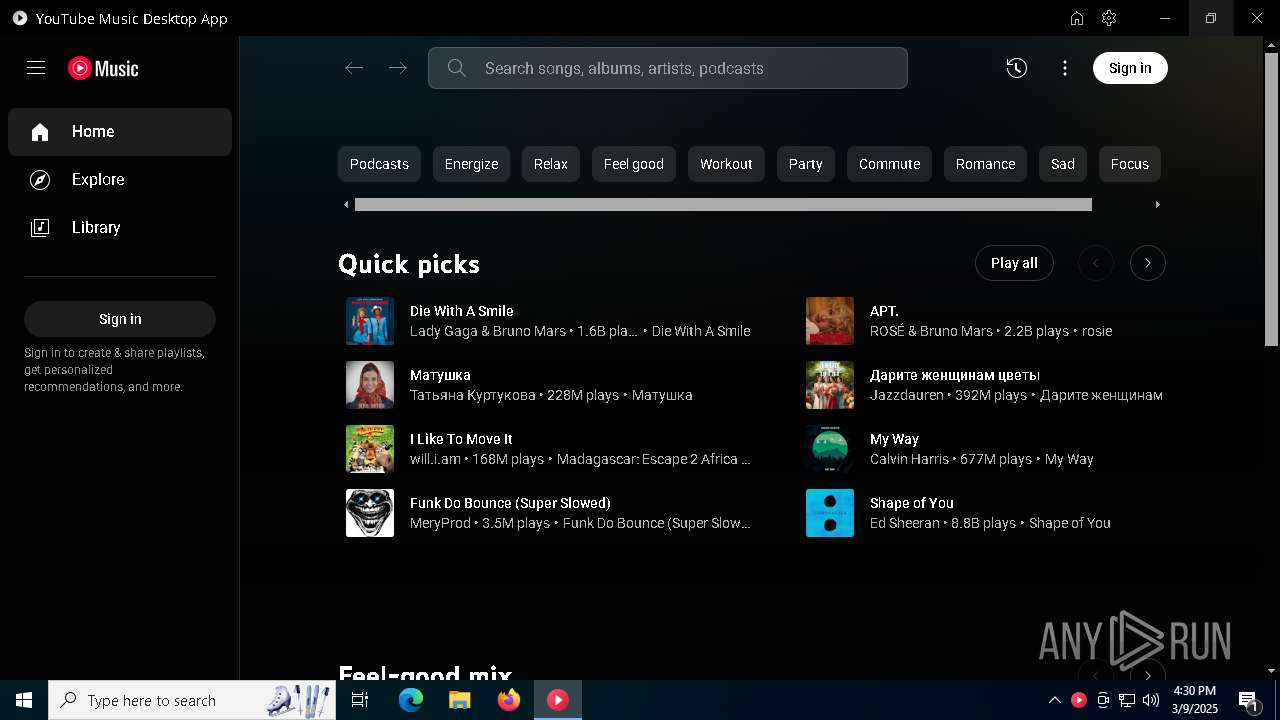Click the search magnifier icon
Screen dimensions: 1280x720
(x=457, y=68)
